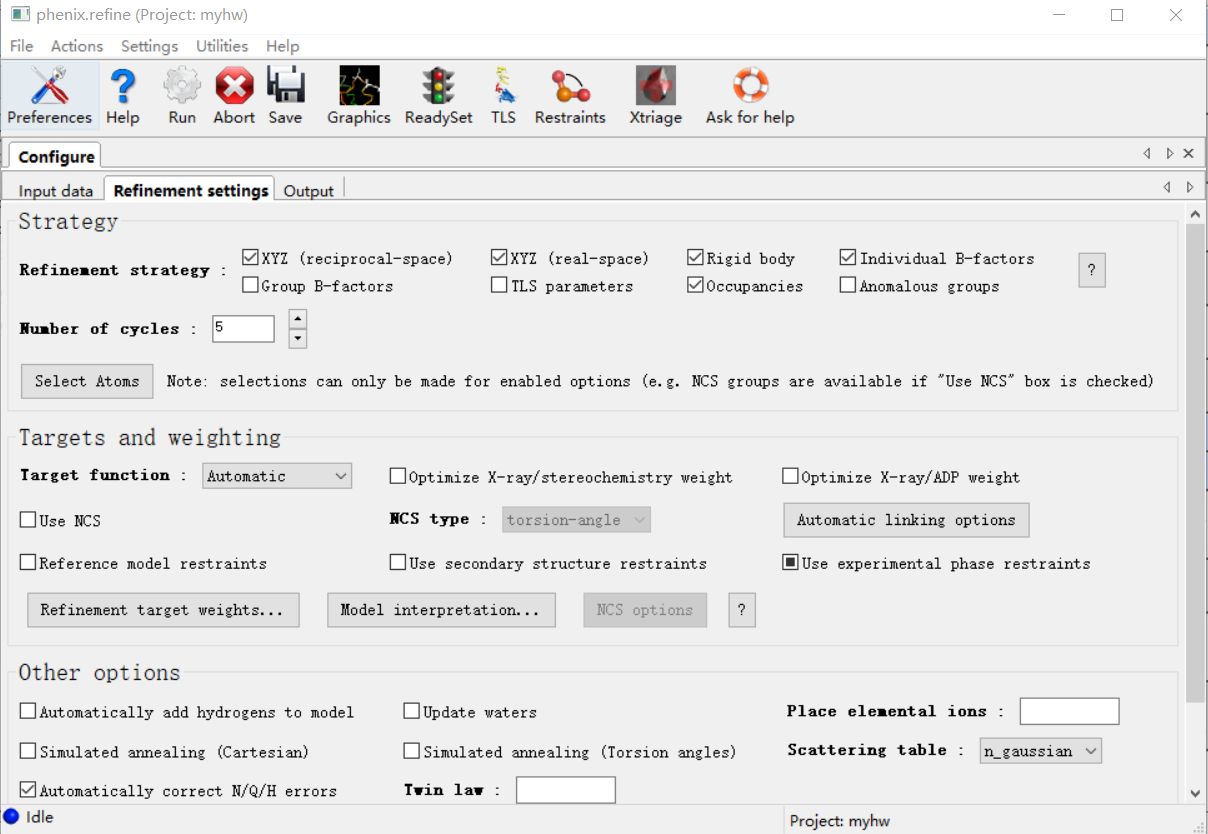1208x834 pixels.
Task: Toggle Individual B-factors checkbox
Action: 848,258
